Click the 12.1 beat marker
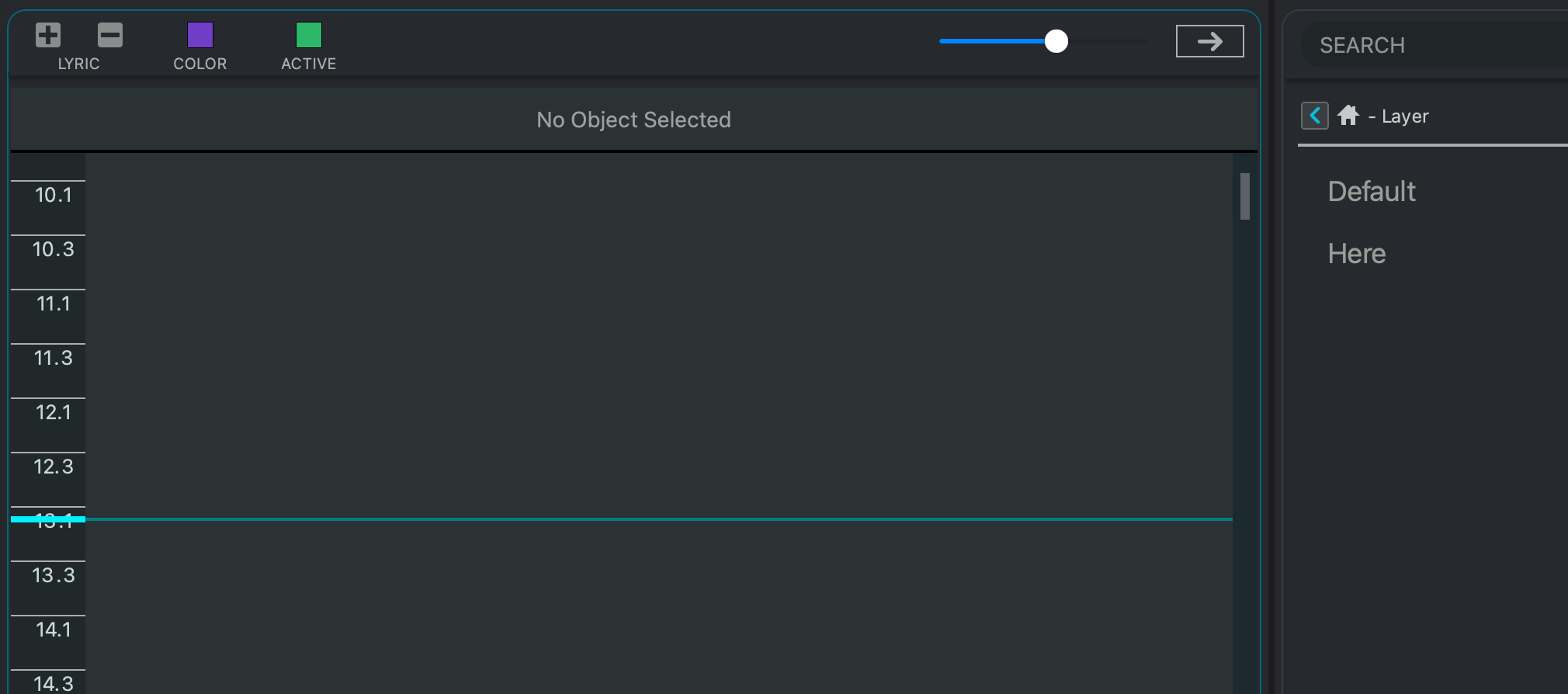The width and height of the screenshot is (1568, 694). pyautogui.click(x=53, y=413)
